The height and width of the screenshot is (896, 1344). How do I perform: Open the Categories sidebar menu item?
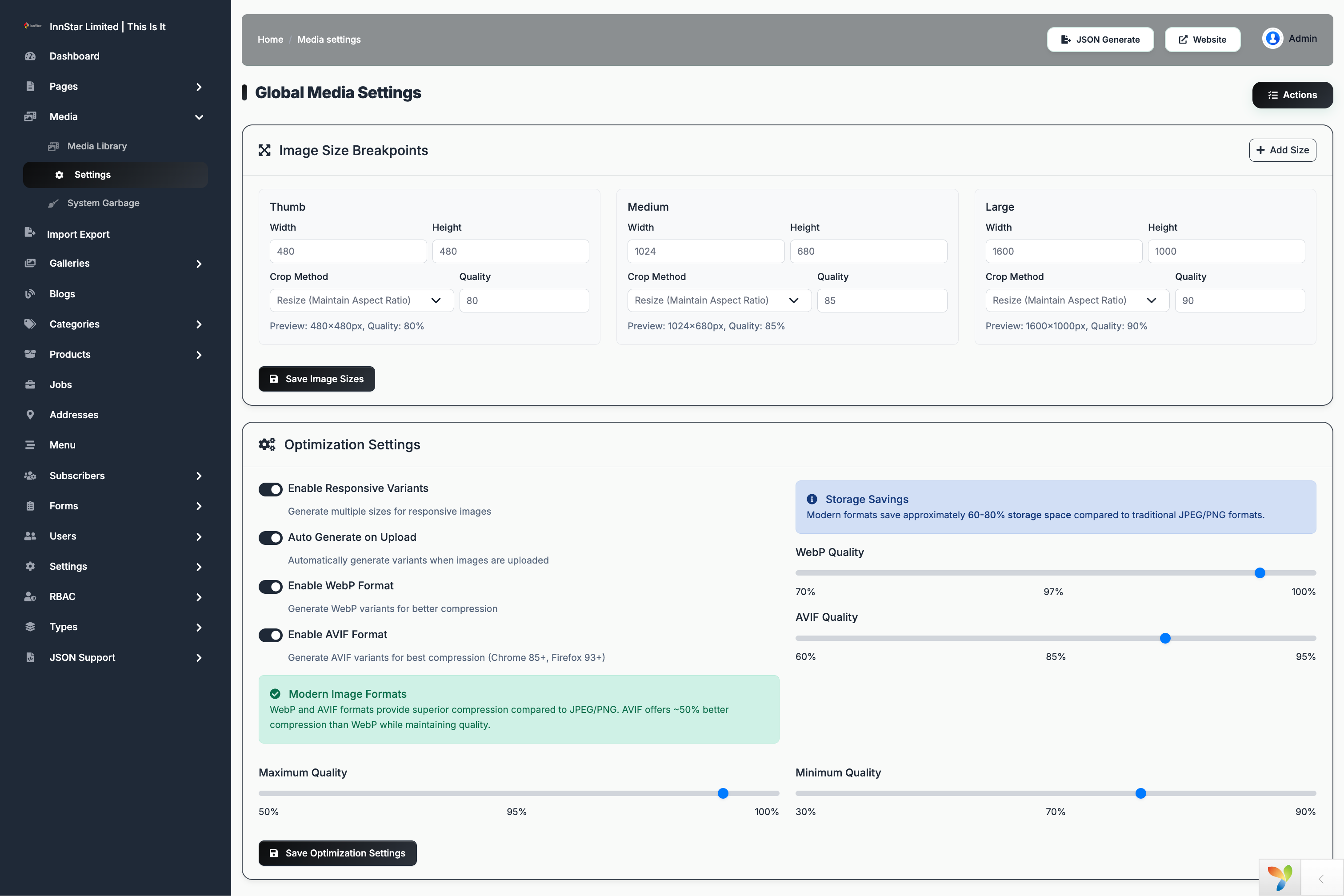(115, 324)
